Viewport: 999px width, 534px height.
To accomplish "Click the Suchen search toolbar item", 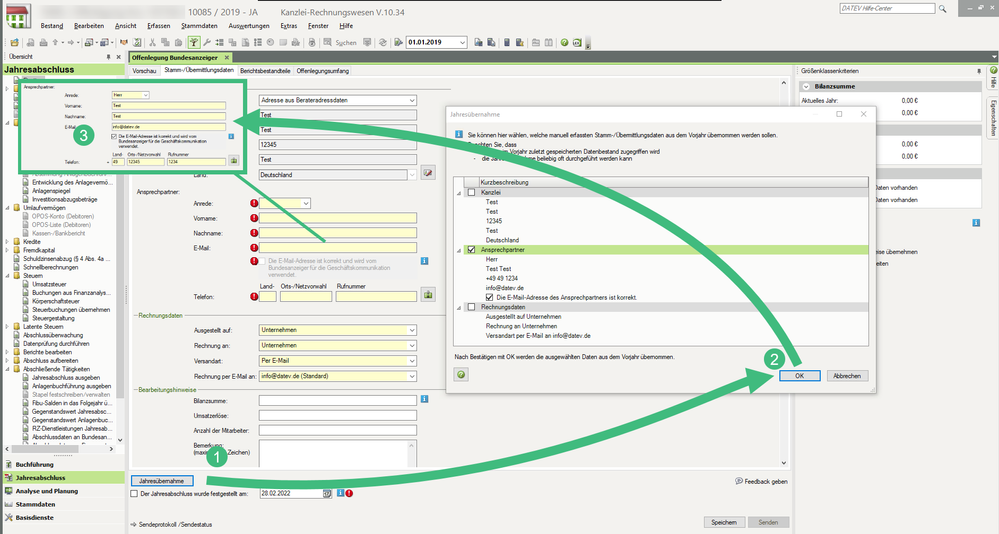I will coord(340,43).
